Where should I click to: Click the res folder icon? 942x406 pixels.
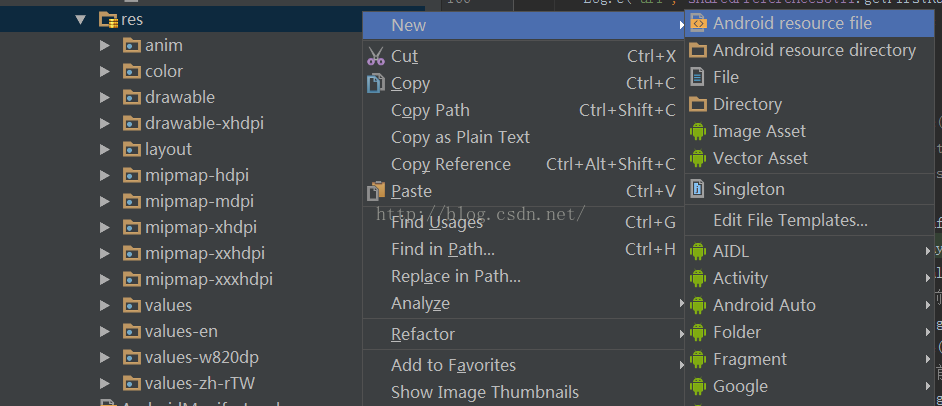tap(108, 20)
